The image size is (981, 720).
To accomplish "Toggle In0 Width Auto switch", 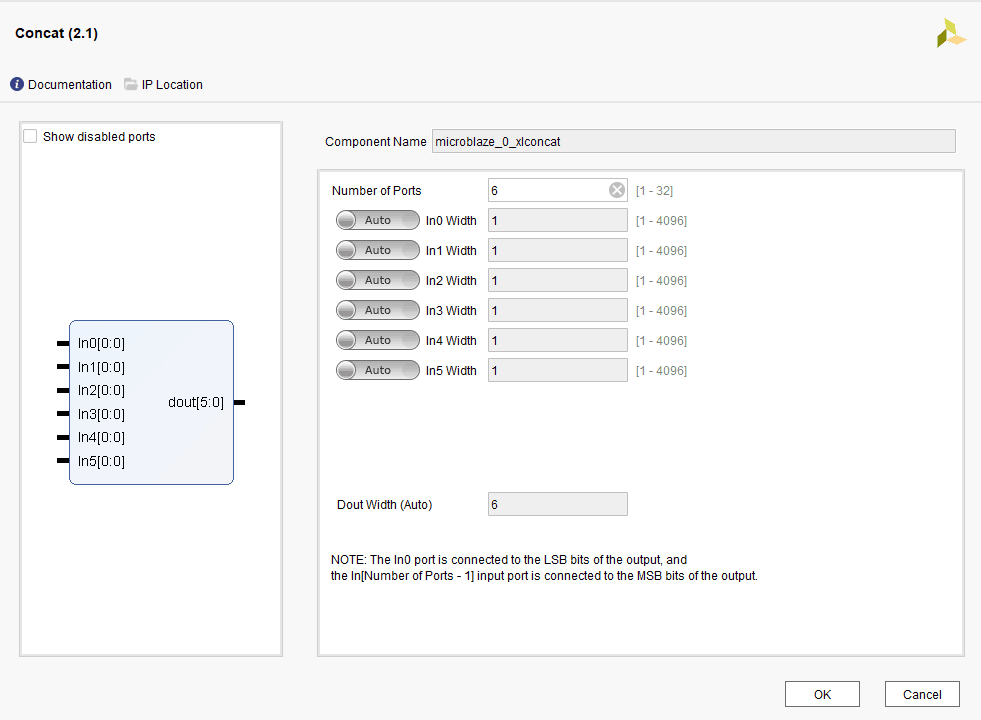I will point(377,221).
